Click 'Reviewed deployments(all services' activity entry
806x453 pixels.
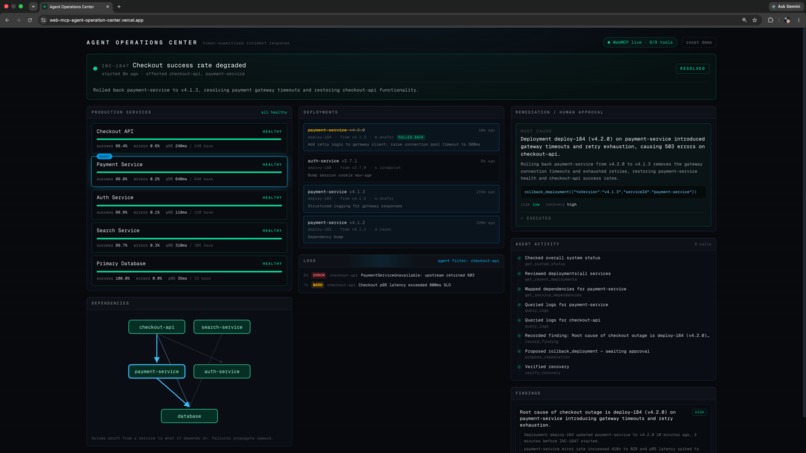[567, 274]
